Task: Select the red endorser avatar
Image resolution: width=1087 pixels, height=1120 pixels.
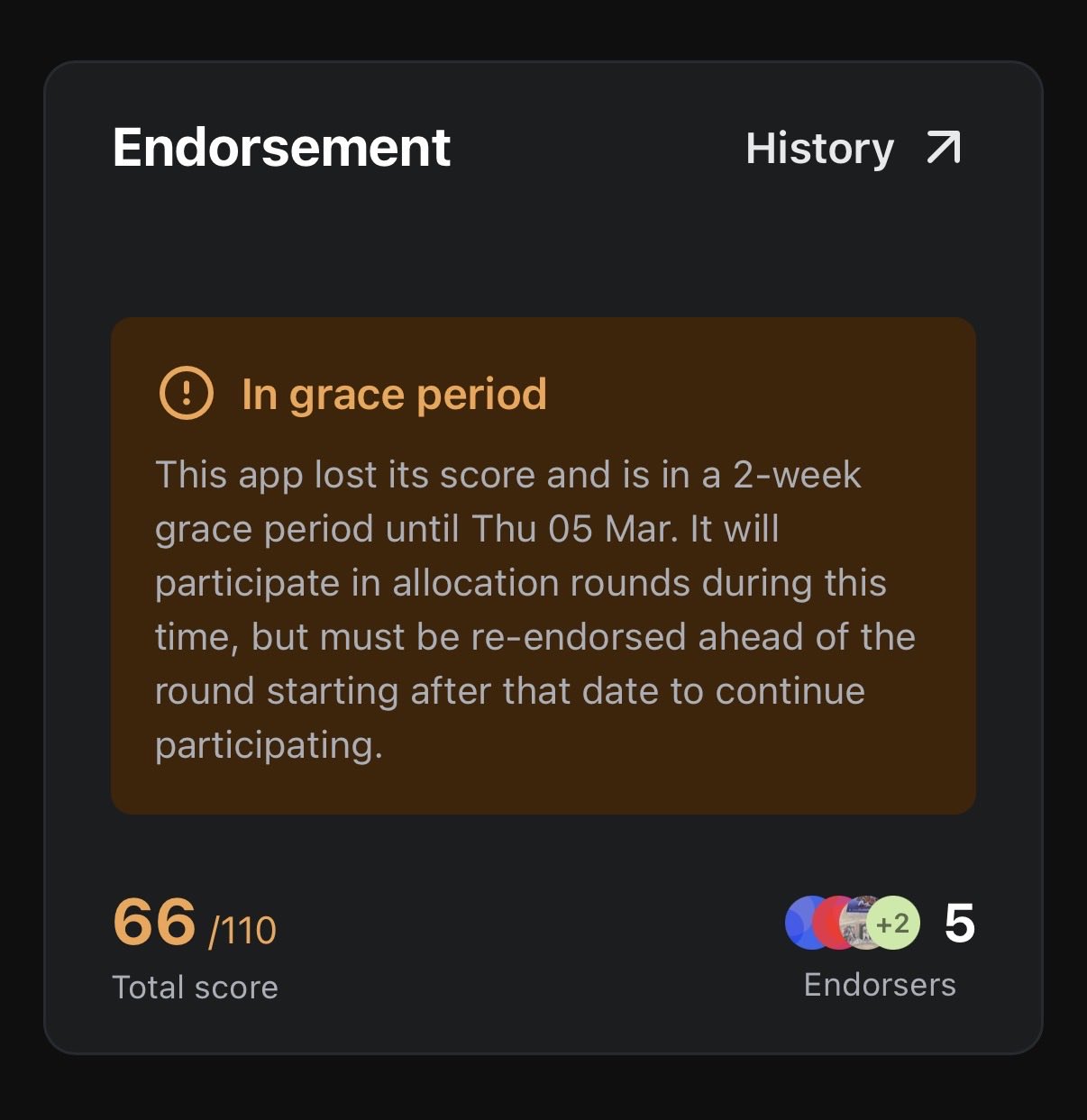Action: [828, 923]
